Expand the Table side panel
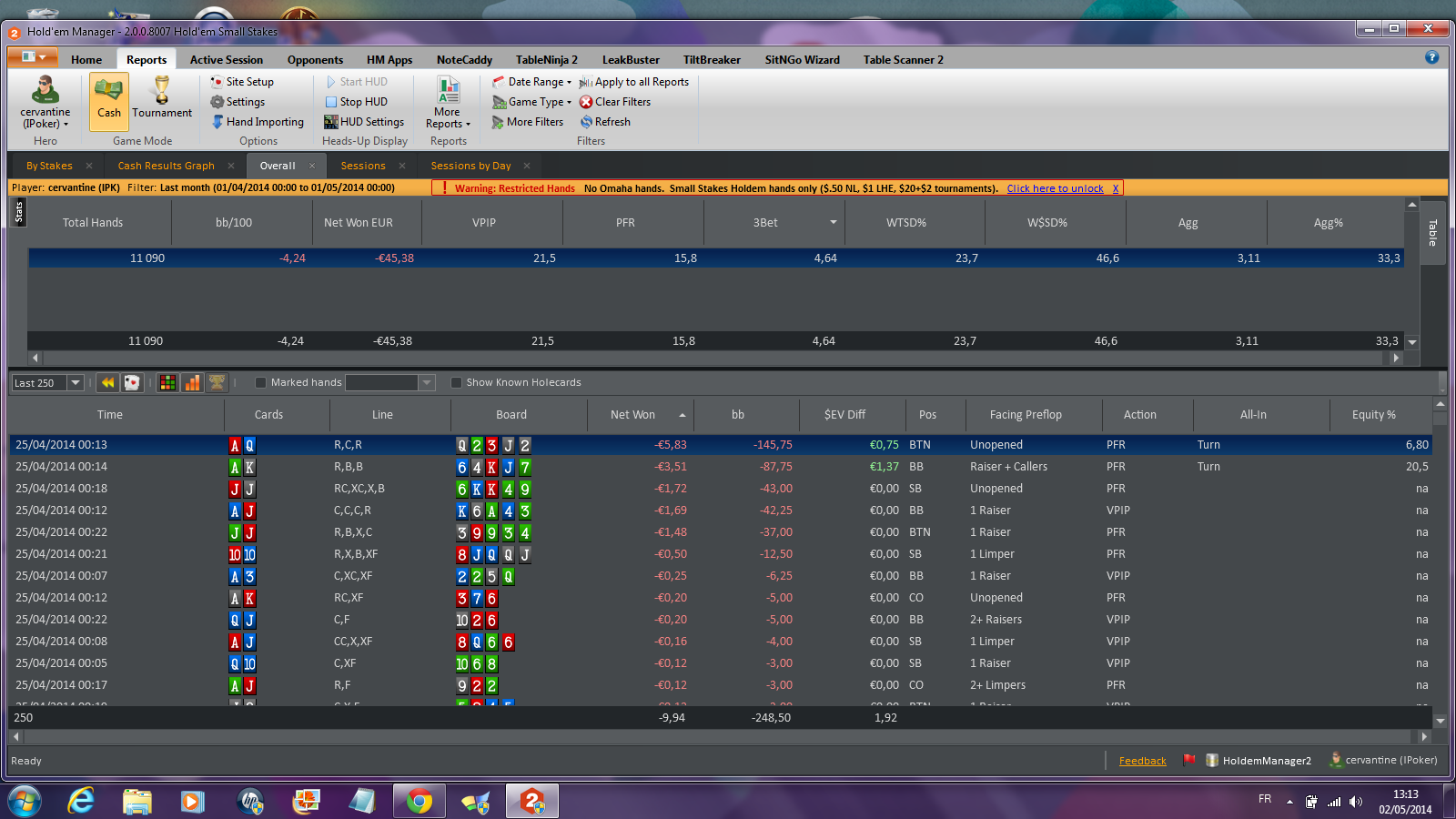 pos(1432,232)
